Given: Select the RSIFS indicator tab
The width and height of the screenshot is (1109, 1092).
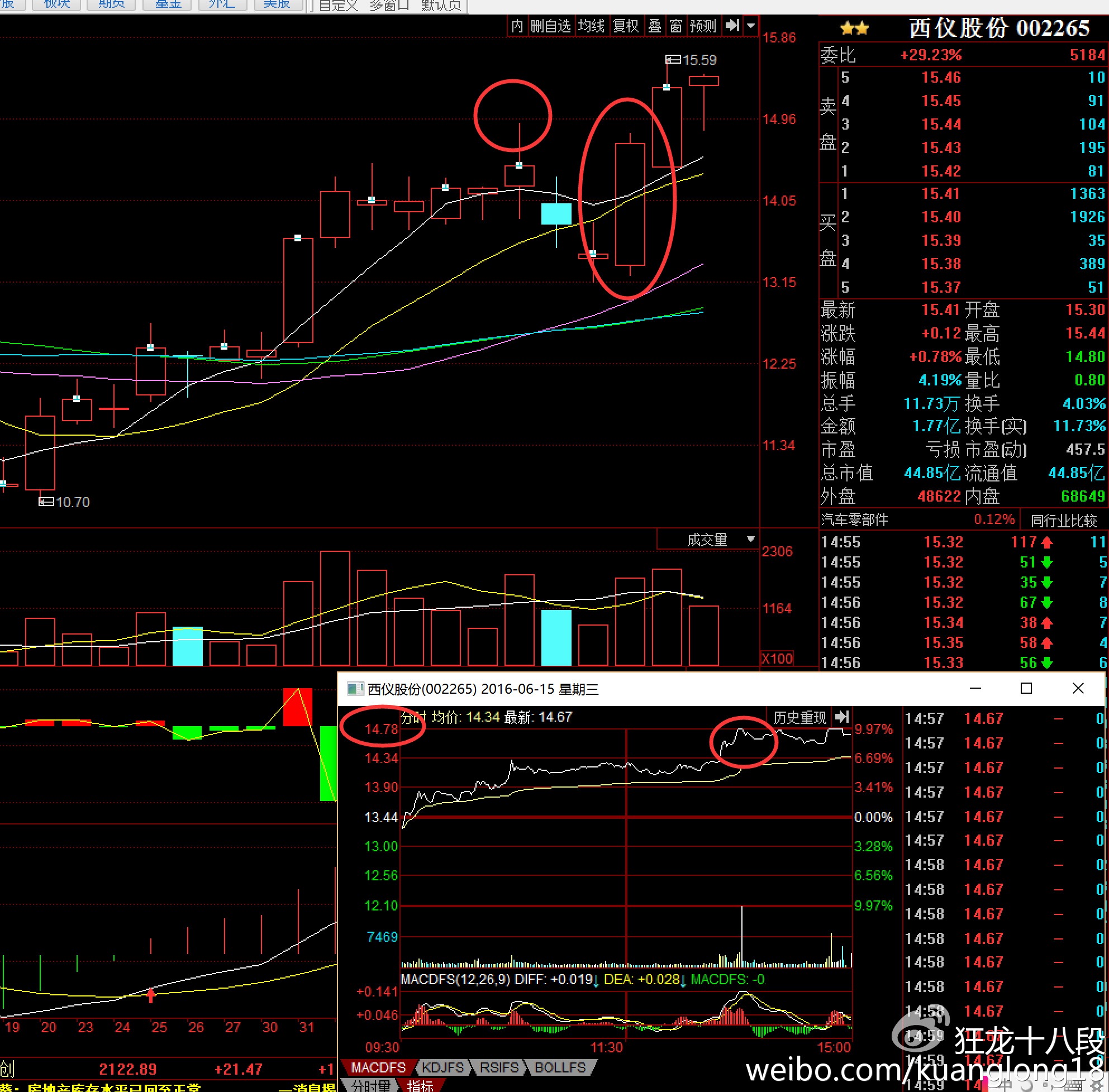Looking at the screenshot, I should click(x=498, y=1067).
